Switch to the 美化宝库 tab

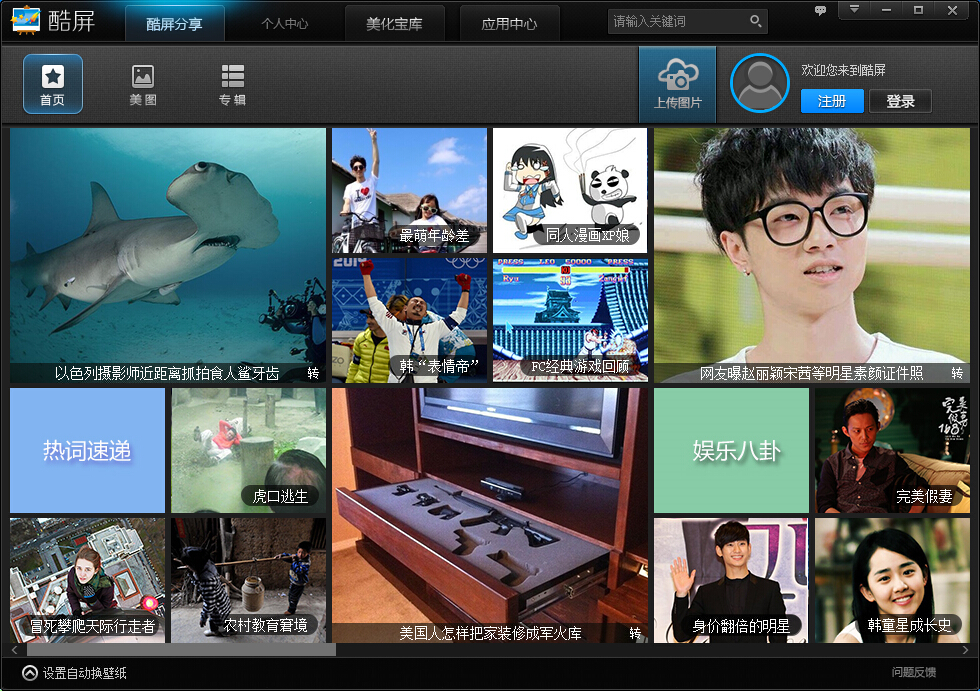click(394, 22)
